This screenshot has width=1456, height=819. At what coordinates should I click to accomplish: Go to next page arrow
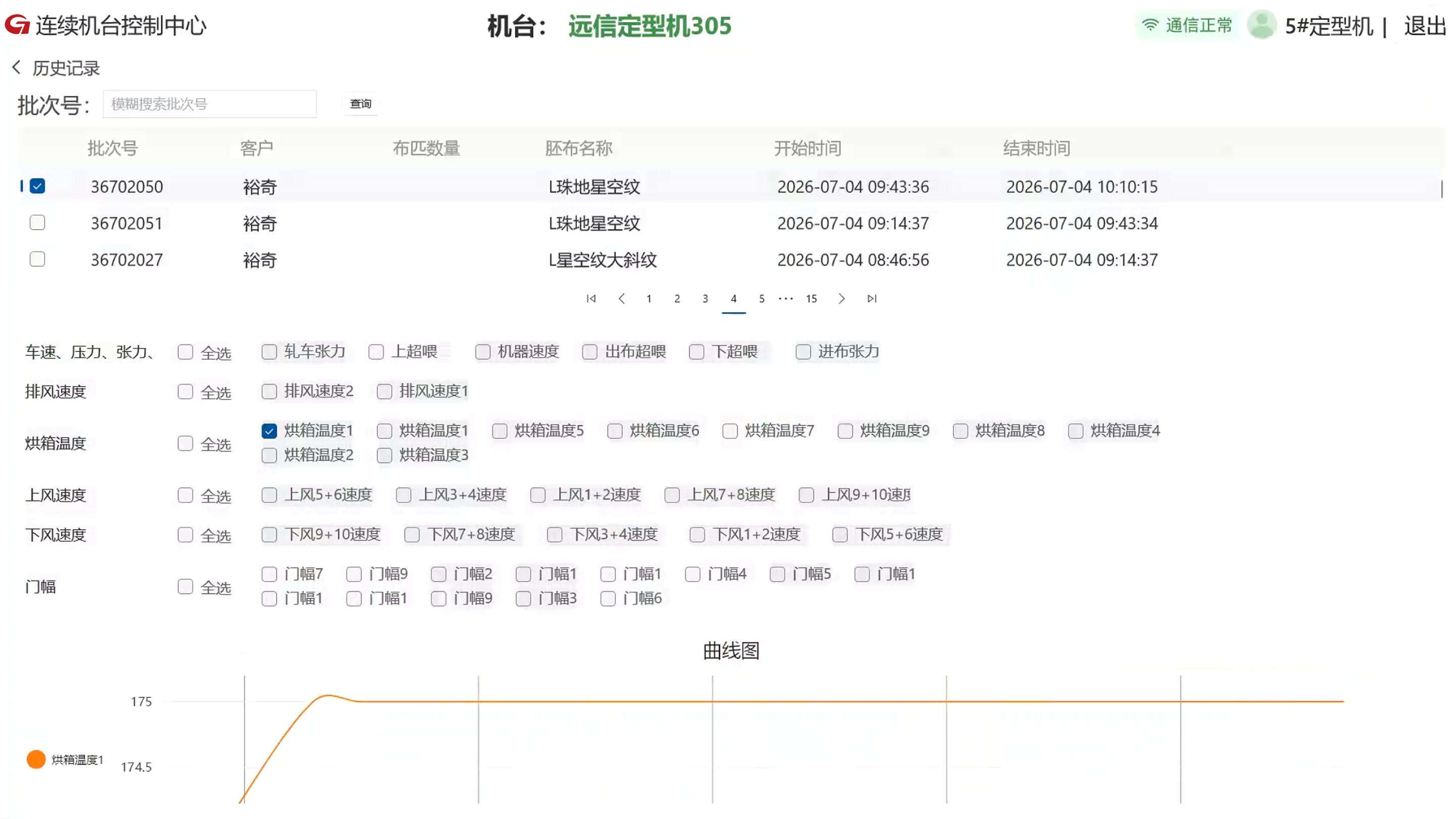pyautogui.click(x=842, y=298)
